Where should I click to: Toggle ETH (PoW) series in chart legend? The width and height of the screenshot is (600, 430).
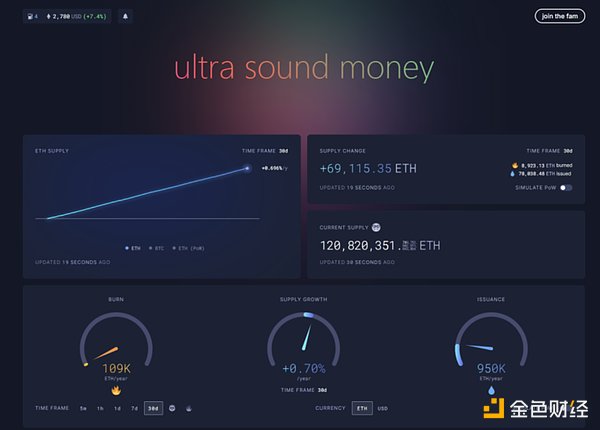coord(187,247)
